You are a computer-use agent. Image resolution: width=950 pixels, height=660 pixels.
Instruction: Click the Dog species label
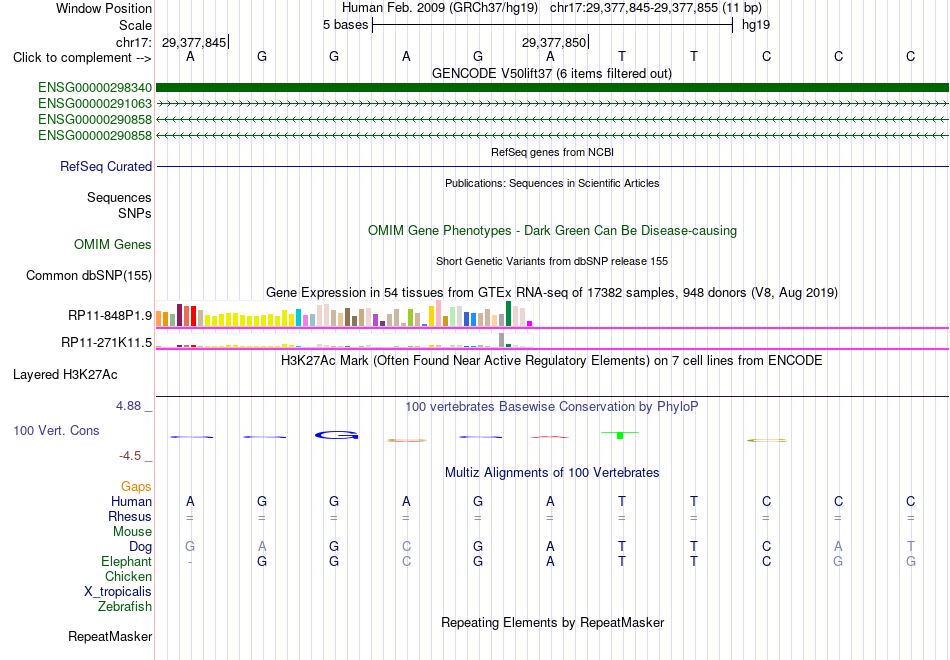140,547
